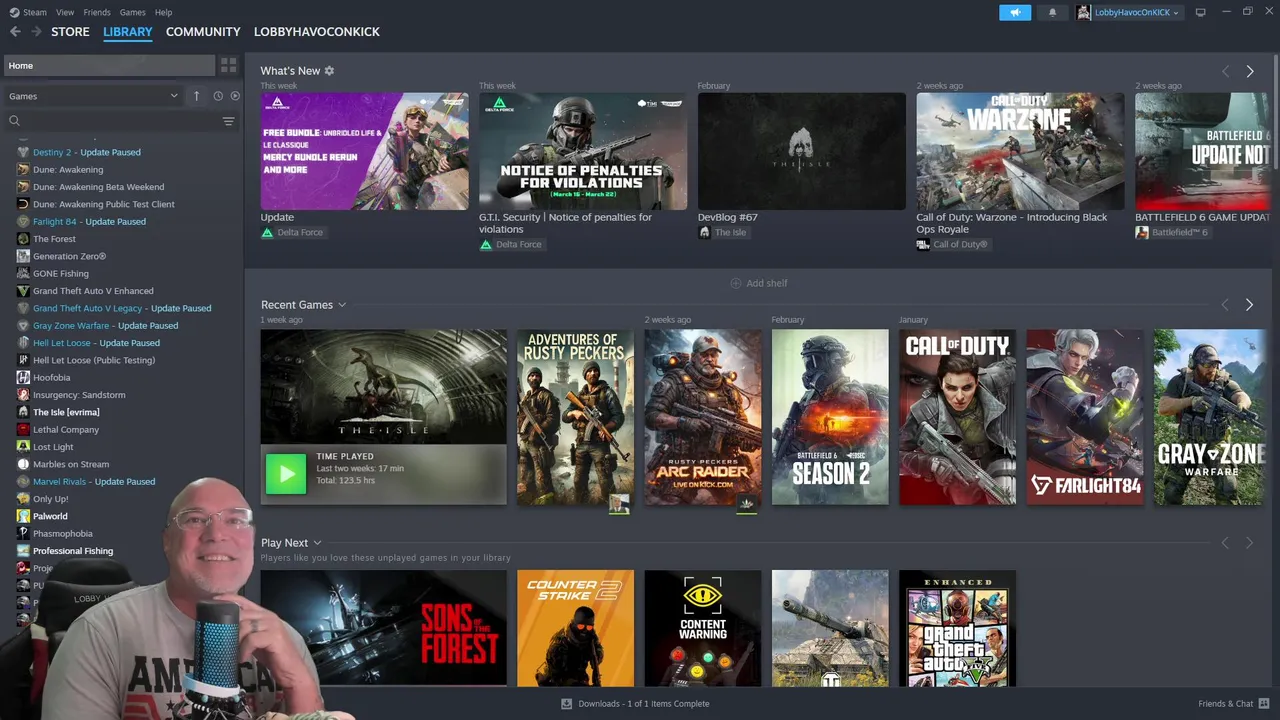Click Battlefield 6 icon under game update news
Viewport: 1280px width, 720px height.
tap(1142, 232)
